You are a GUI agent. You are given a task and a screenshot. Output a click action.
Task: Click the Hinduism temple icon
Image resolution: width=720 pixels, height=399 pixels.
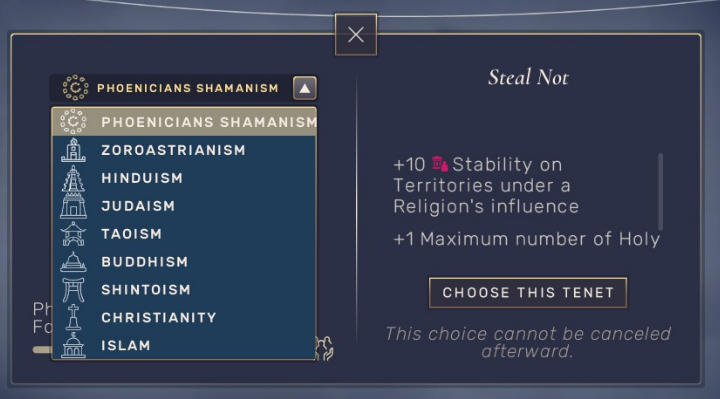coord(73,178)
